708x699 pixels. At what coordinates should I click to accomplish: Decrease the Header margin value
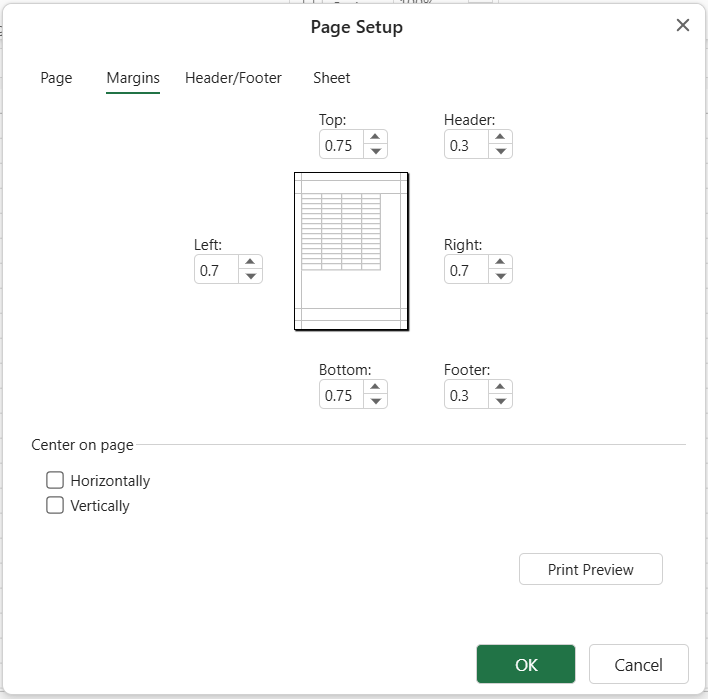500,151
